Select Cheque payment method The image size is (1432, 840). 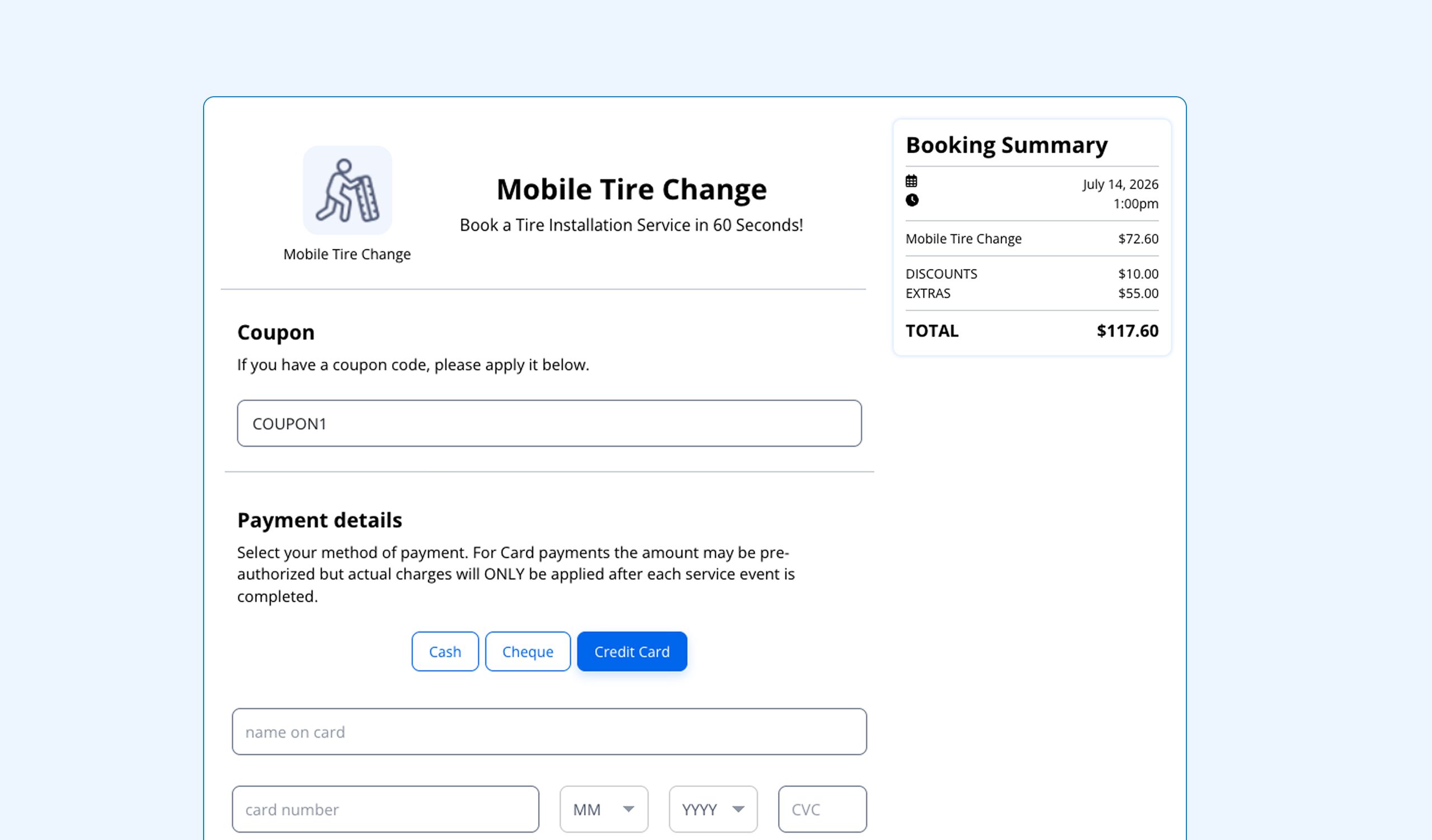(527, 652)
